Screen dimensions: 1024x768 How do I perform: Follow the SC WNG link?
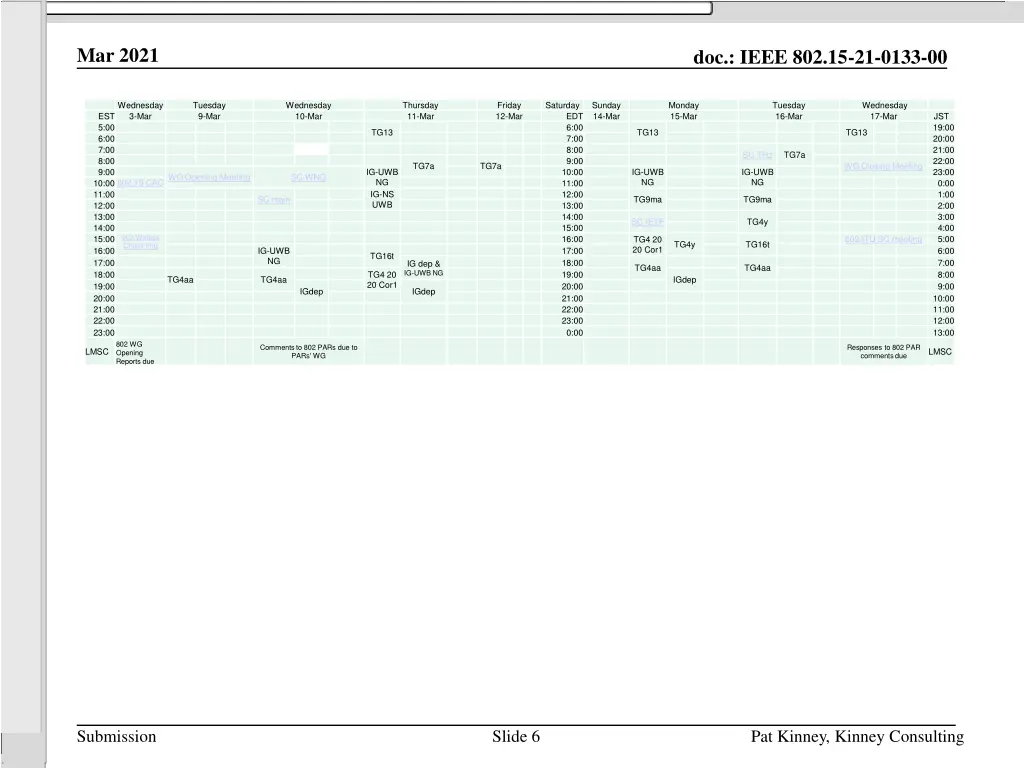click(308, 177)
